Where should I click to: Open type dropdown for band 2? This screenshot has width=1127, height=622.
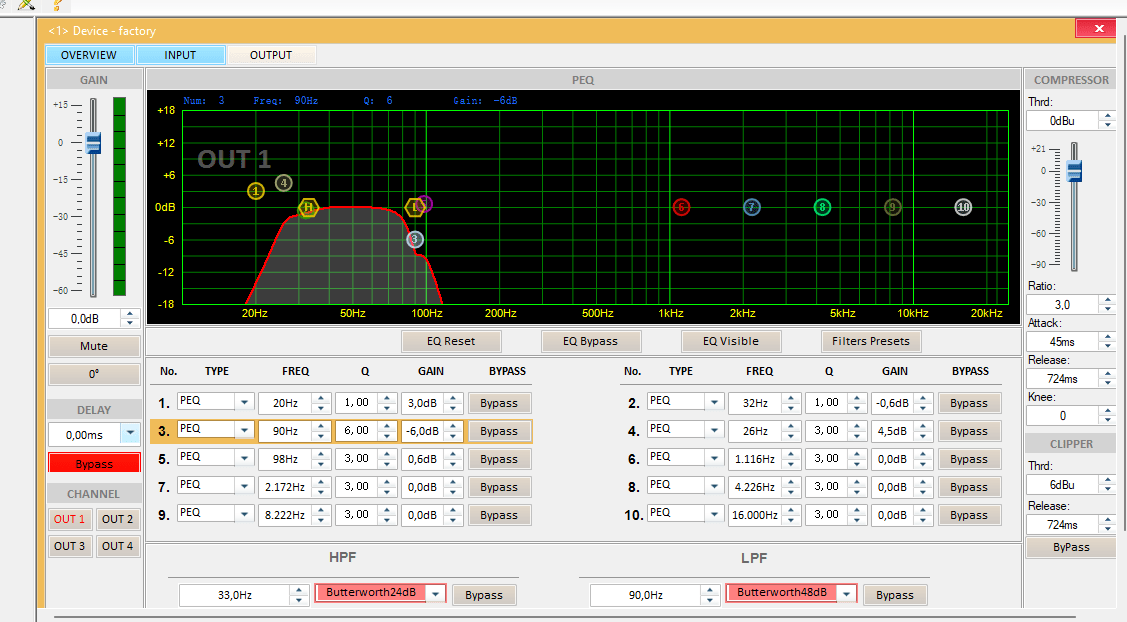pos(714,402)
